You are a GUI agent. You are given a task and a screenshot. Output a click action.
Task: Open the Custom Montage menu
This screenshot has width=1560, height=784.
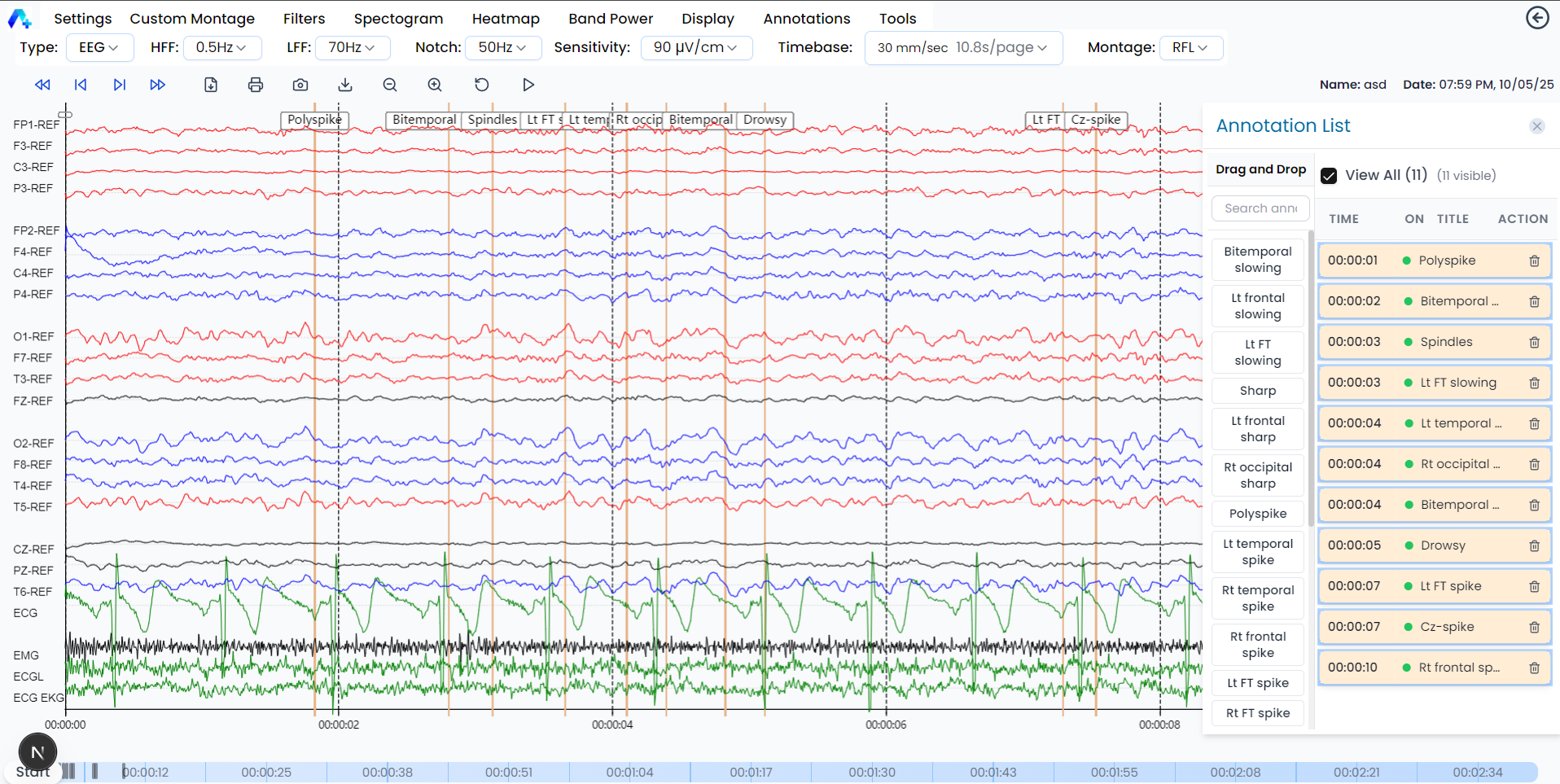point(192,19)
